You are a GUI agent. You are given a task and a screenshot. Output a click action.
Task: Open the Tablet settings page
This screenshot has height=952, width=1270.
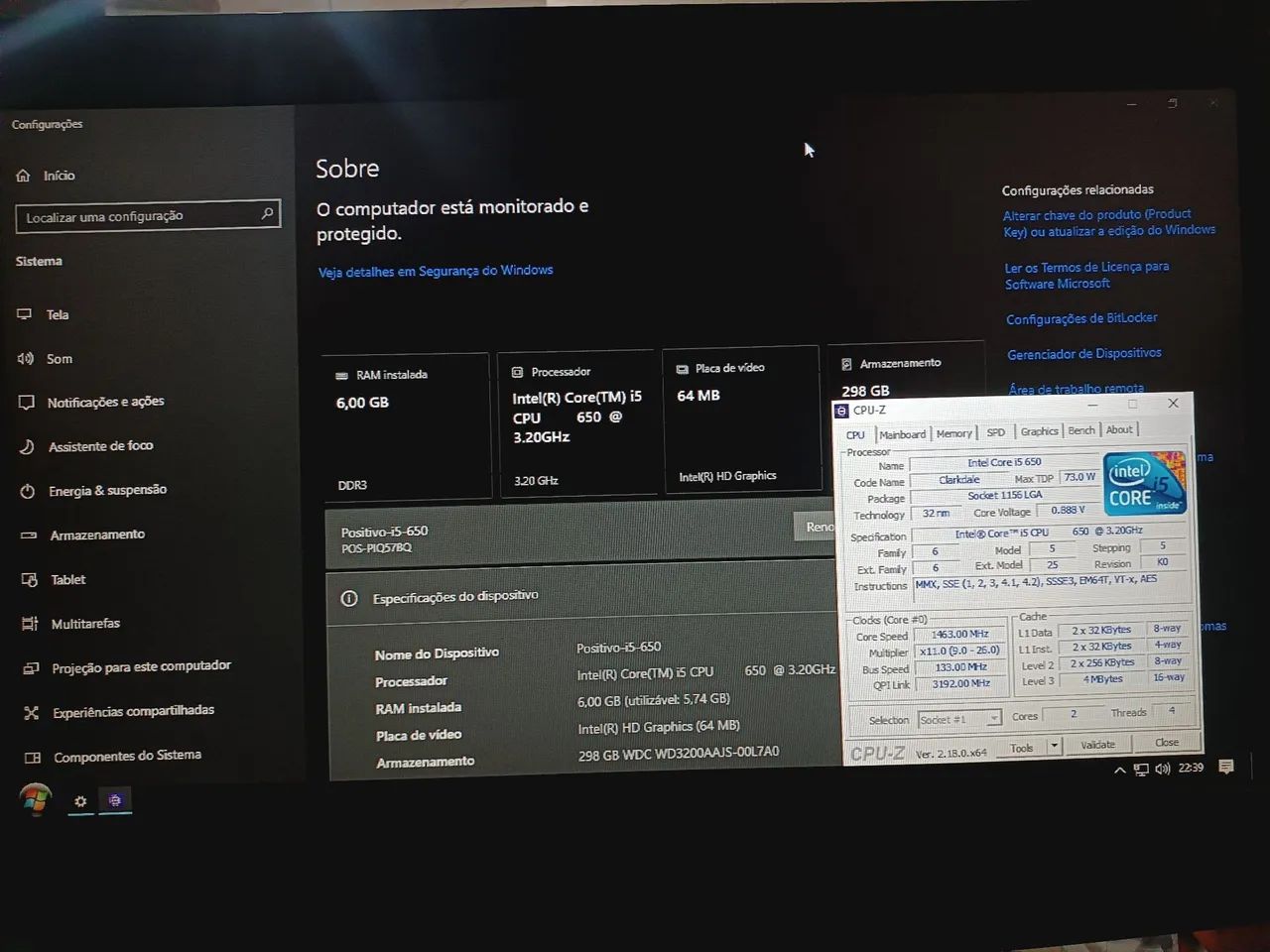pos(54,579)
